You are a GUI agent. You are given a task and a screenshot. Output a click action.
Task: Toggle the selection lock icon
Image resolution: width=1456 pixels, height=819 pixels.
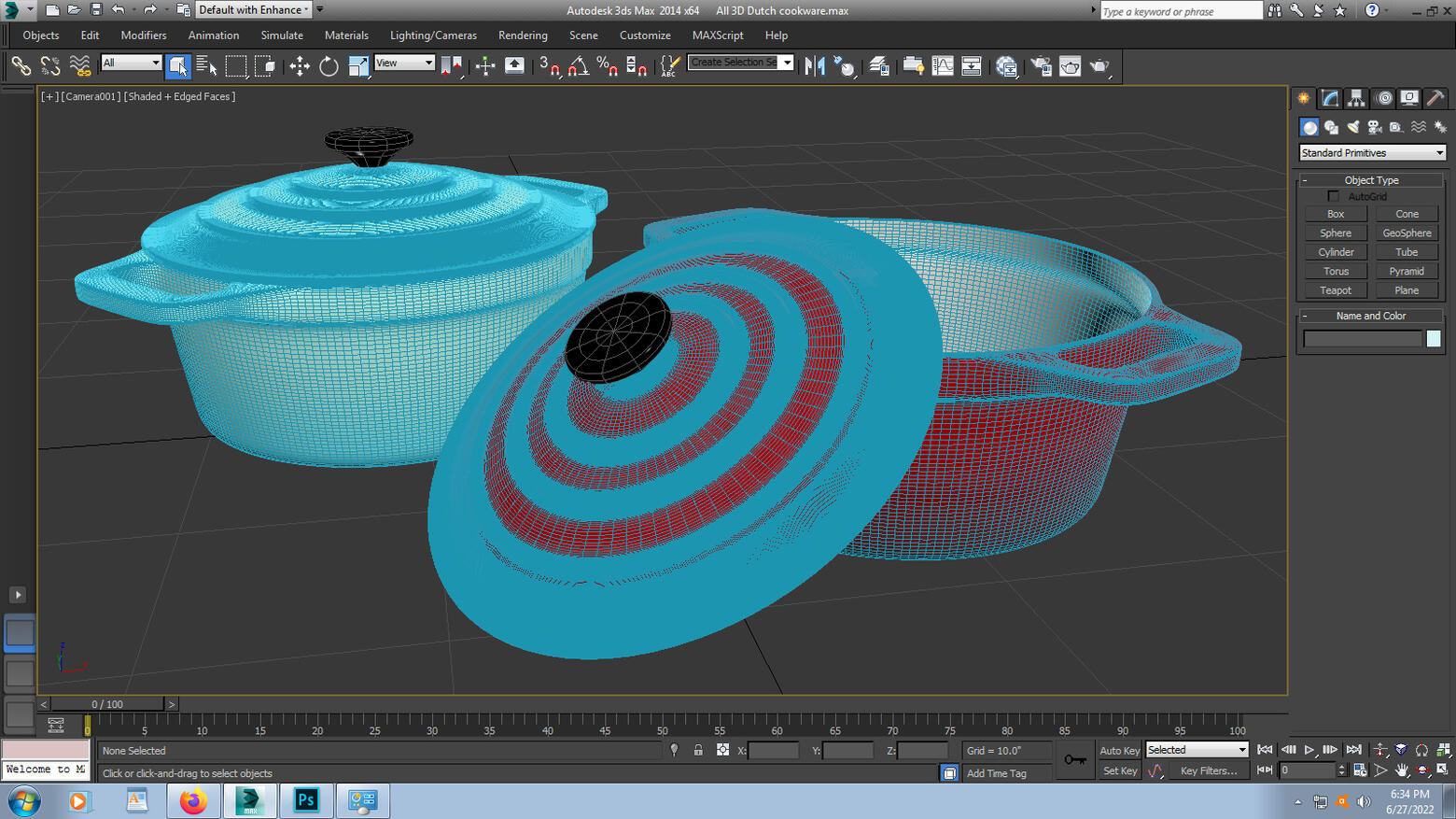click(x=698, y=751)
